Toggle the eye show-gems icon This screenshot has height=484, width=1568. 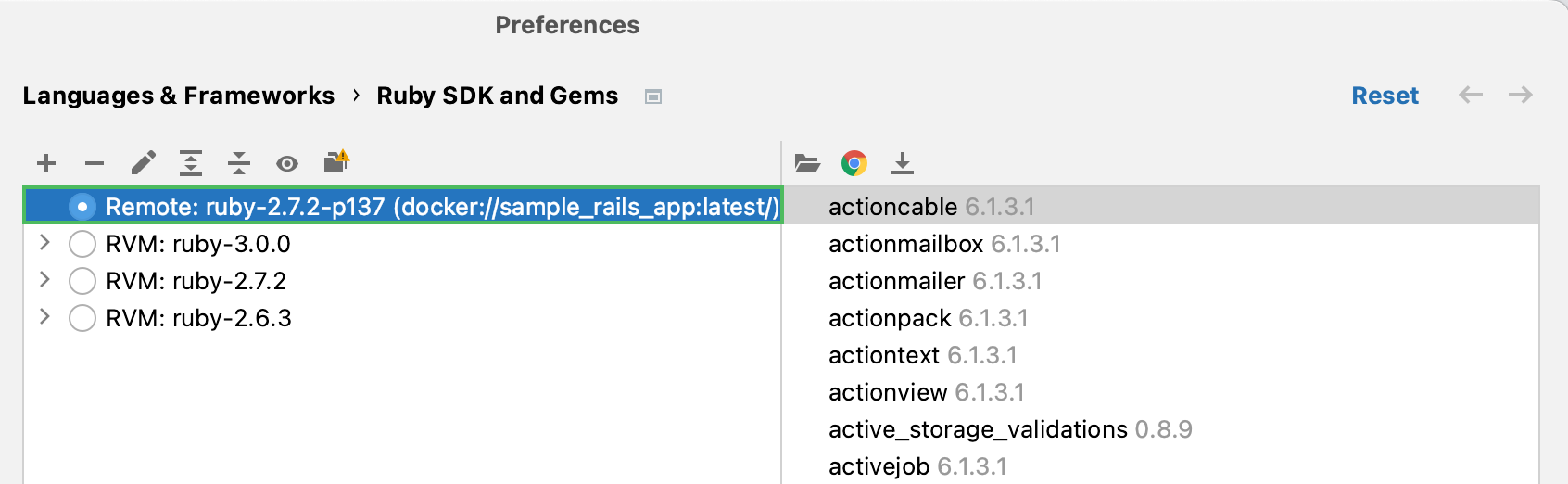pyautogui.click(x=287, y=164)
